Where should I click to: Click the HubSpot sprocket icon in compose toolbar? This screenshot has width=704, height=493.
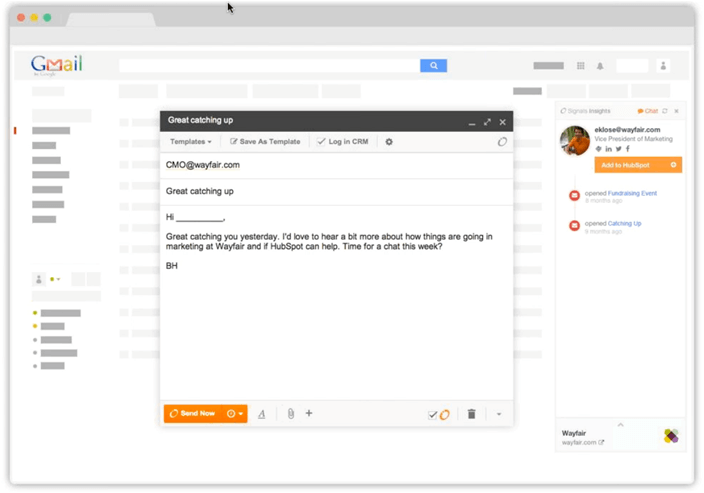(x=502, y=142)
